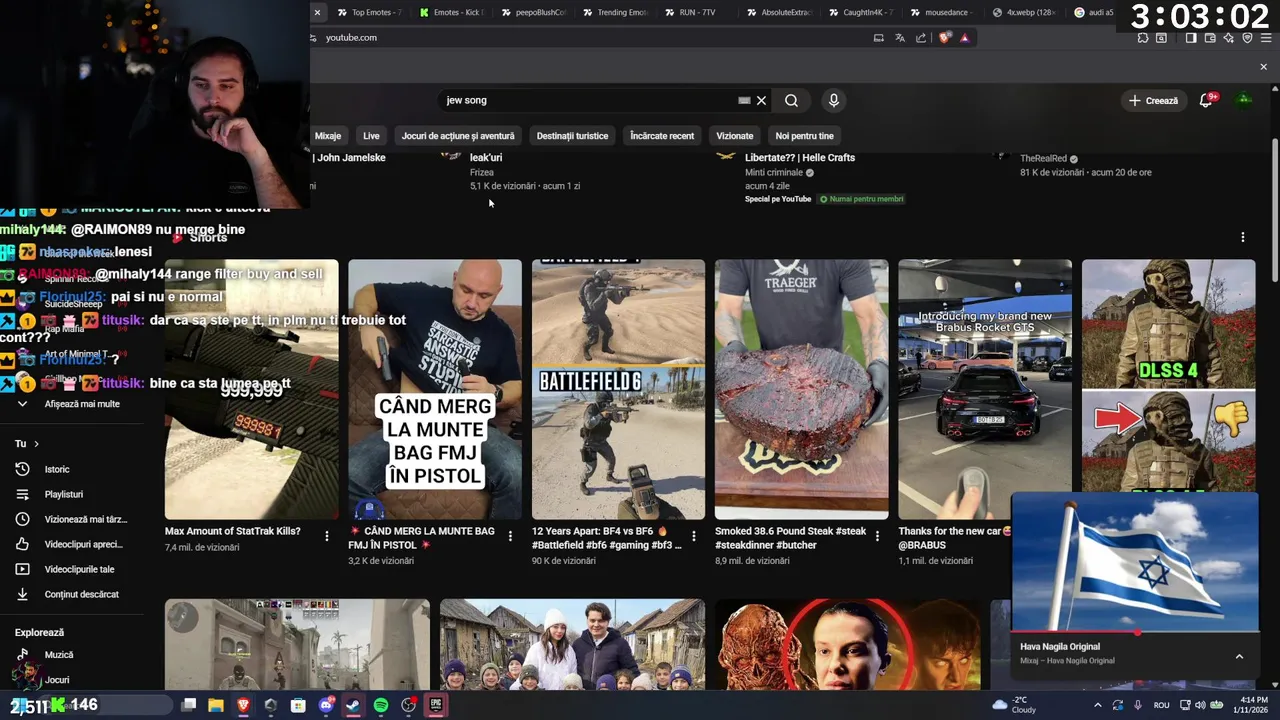Open Conținut descărcat in sidebar
The width and height of the screenshot is (1280, 720).
81,594
